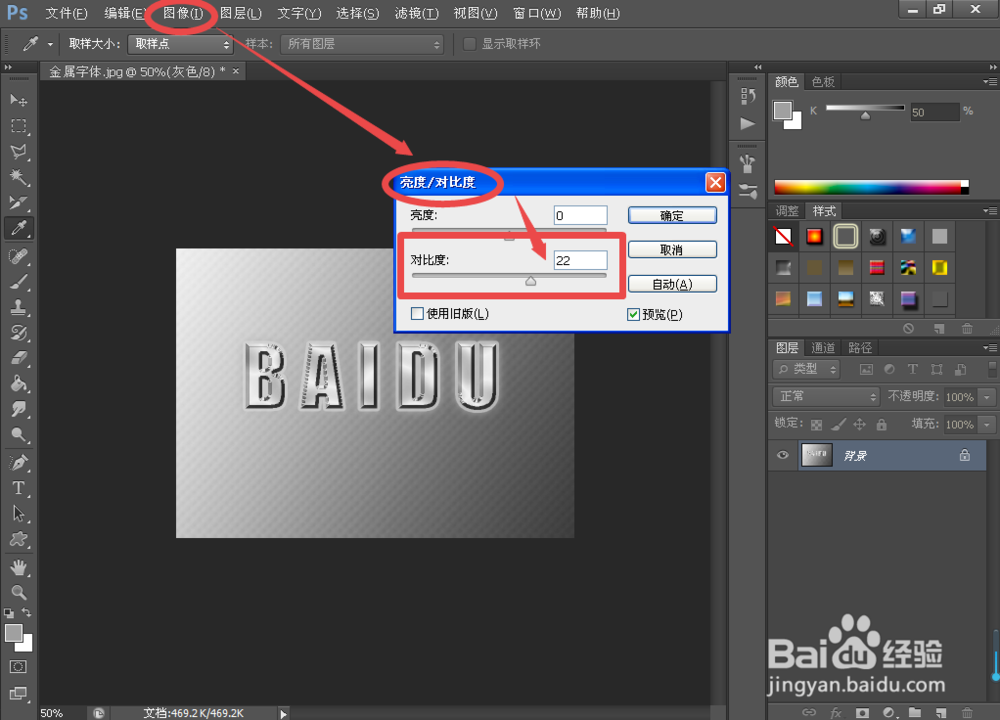This screenshot has width=1000, height=720.
Task: Select the Brush tool
Action: [18, 281]
